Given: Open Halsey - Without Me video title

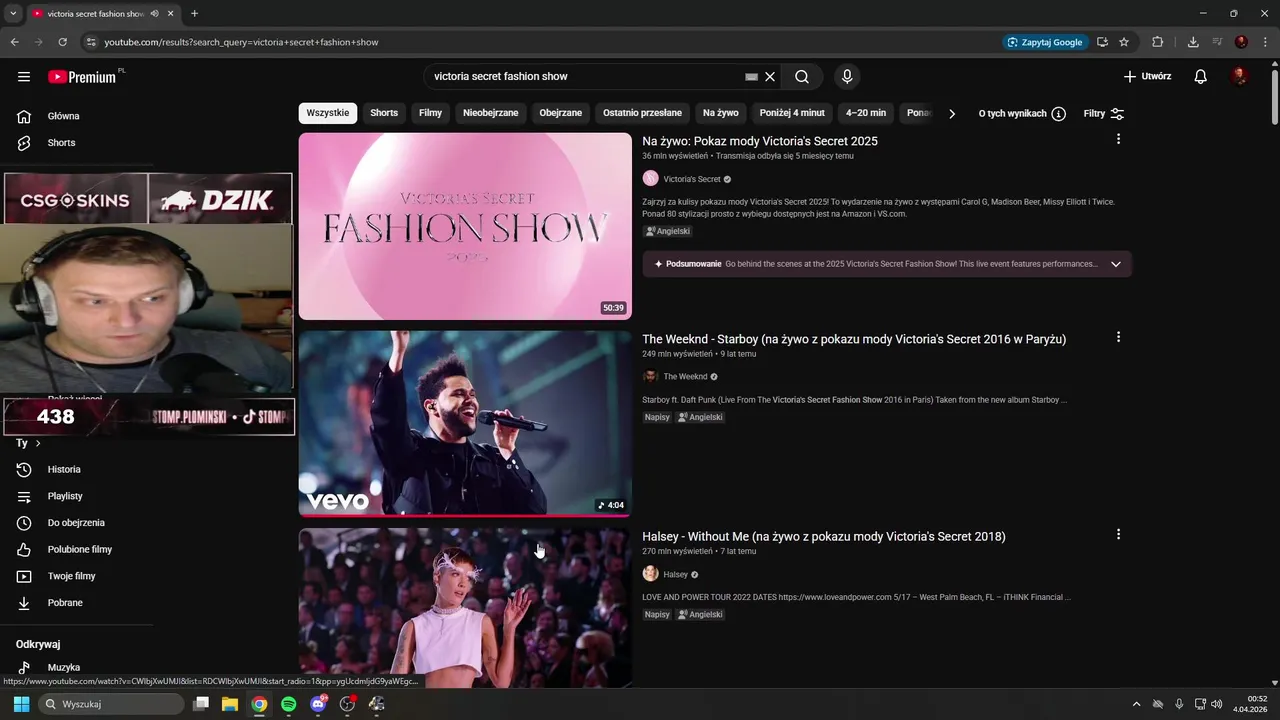Looking at the screenshot, I should pyautogui.click(x=824, y=536).
